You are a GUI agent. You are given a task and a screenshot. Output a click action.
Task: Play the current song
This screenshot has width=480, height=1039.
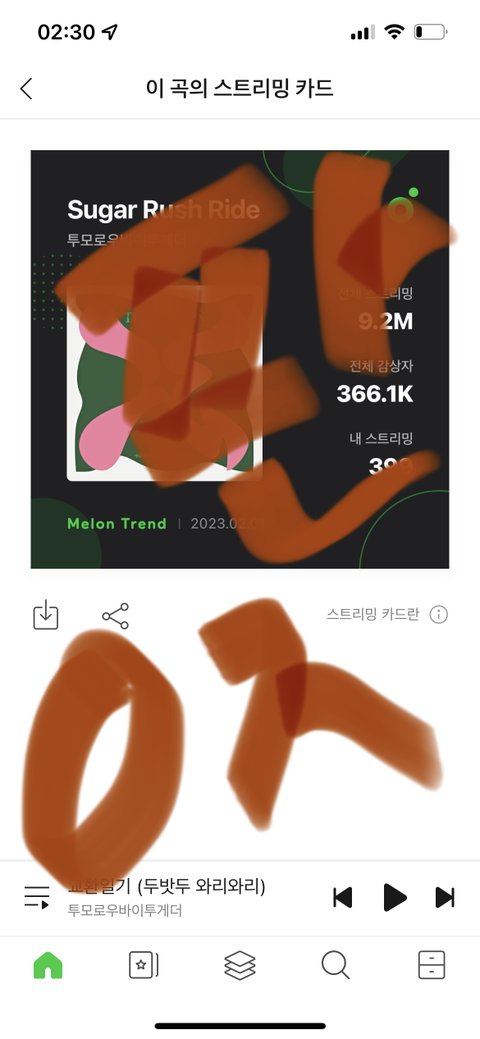pos(394,897)
